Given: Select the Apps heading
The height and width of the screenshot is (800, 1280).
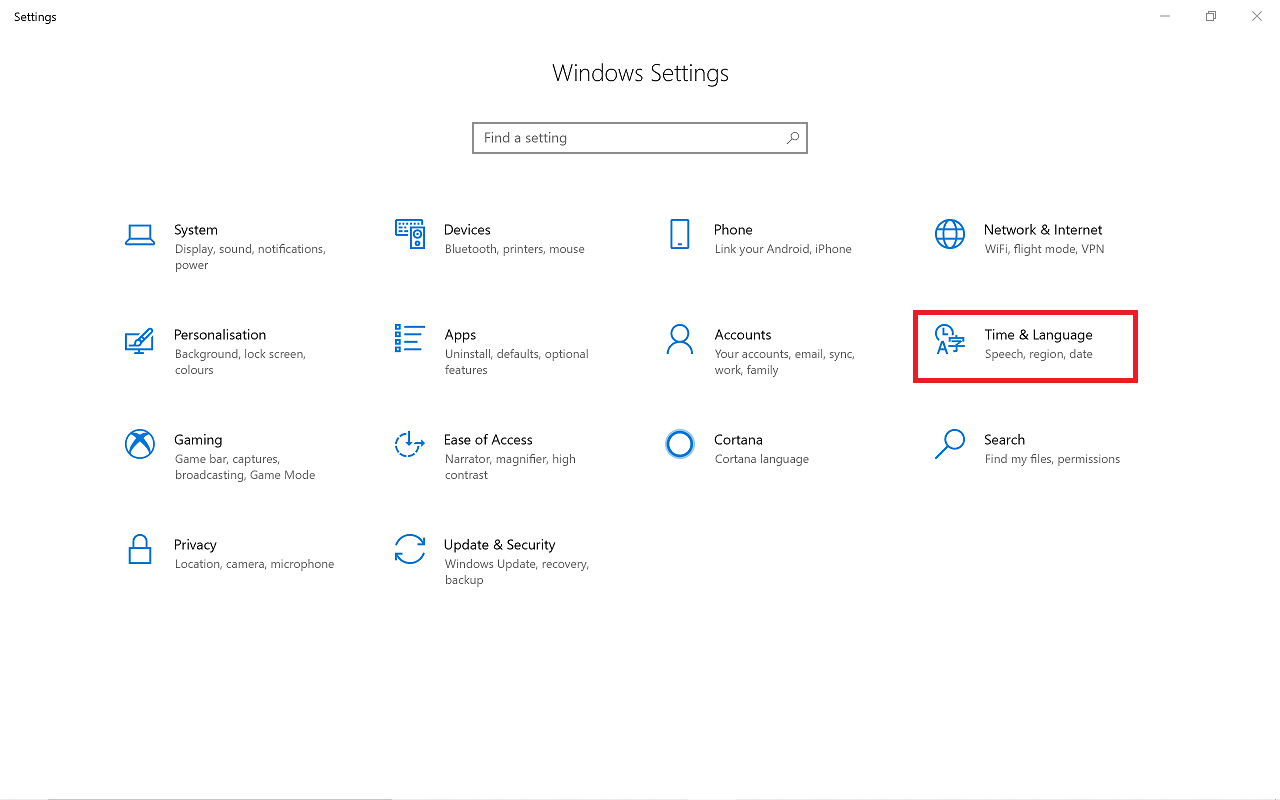Looking at the screenshot, I should [x=460, y=335].
